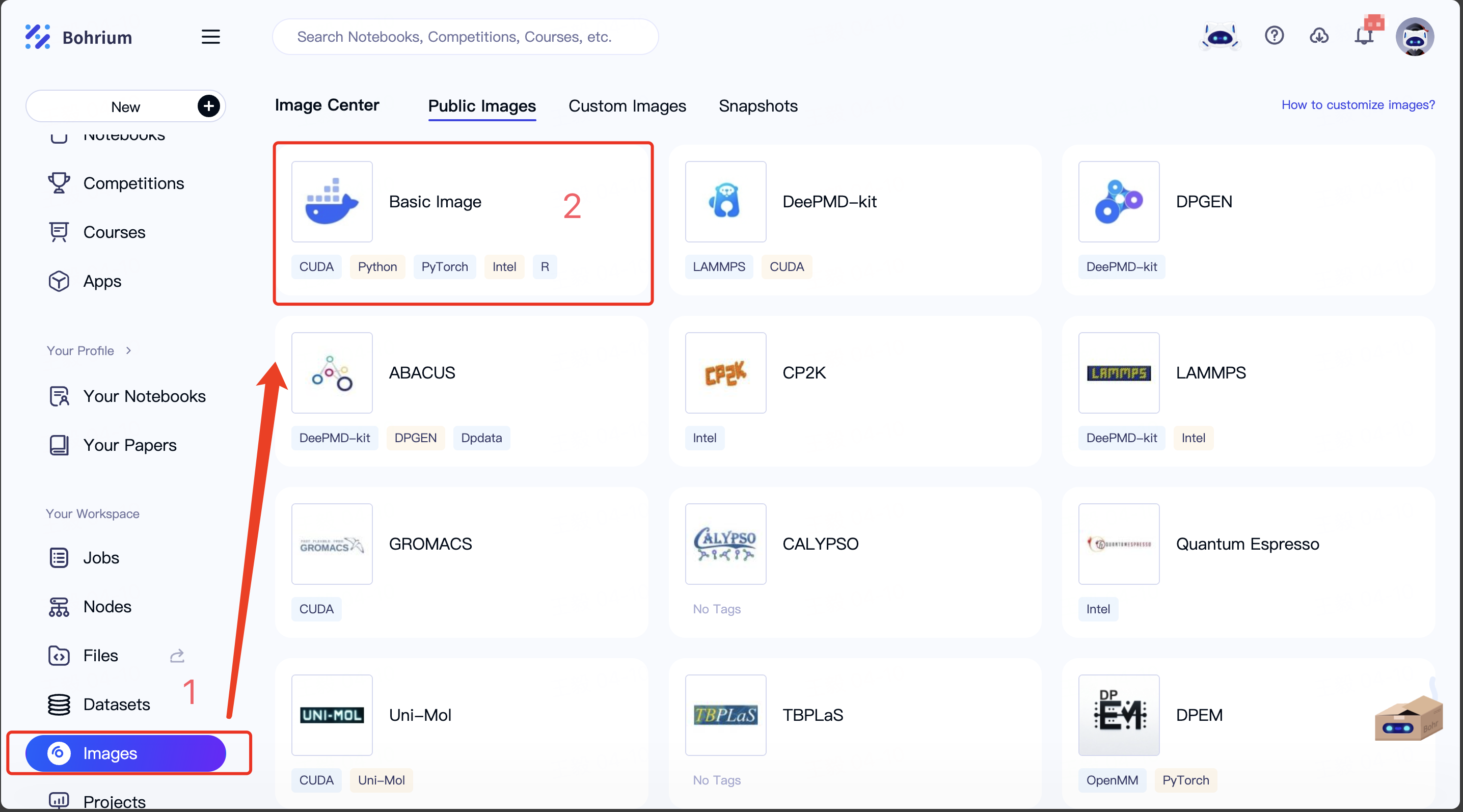
Task: Open the help question mark icon
Action: [1274, 36]
